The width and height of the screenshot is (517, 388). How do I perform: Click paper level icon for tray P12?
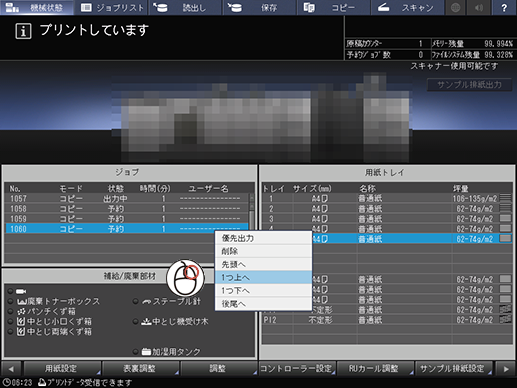click(505, 319)
